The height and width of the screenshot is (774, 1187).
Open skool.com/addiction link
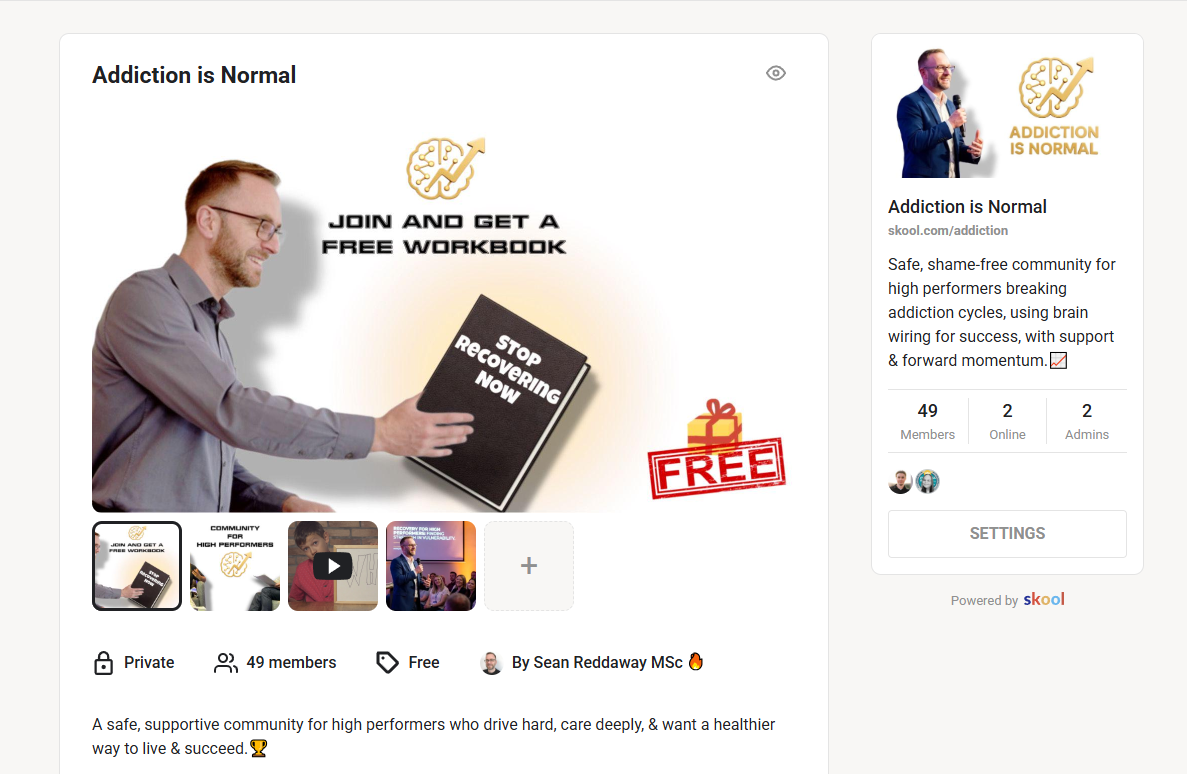click(948, 230)
